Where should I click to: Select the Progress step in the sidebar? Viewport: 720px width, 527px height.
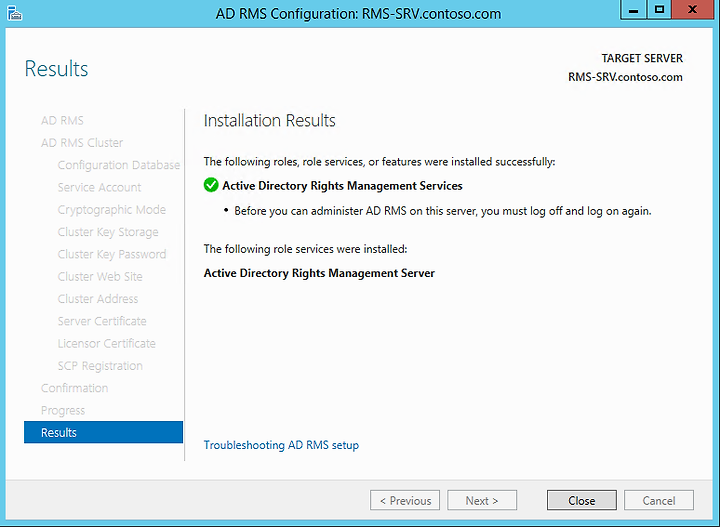pyautogui.click(x=63, y=410)
